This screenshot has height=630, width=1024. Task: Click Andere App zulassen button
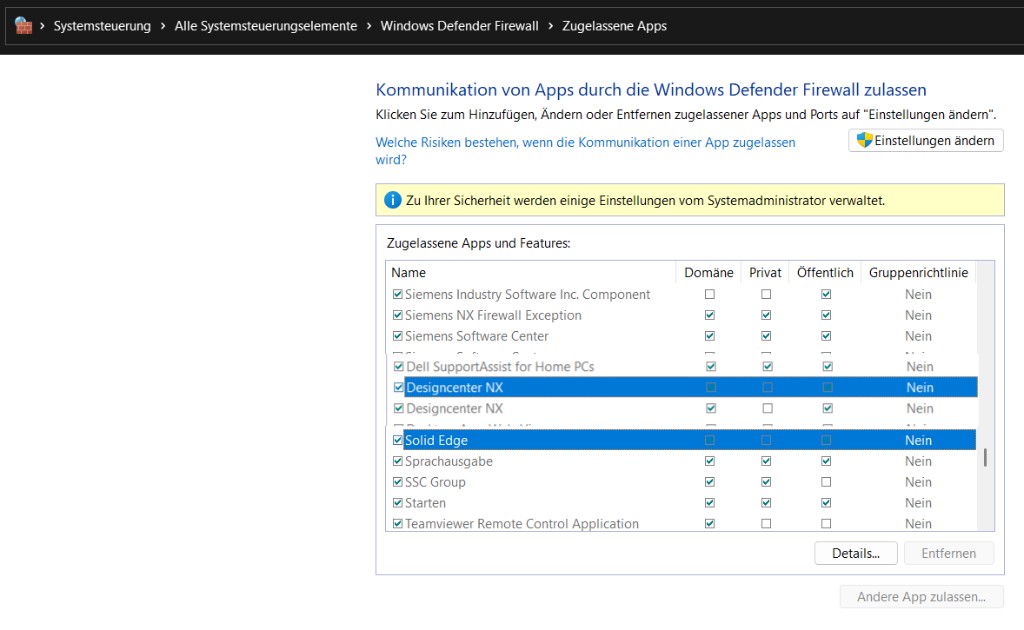pos(921,597)
